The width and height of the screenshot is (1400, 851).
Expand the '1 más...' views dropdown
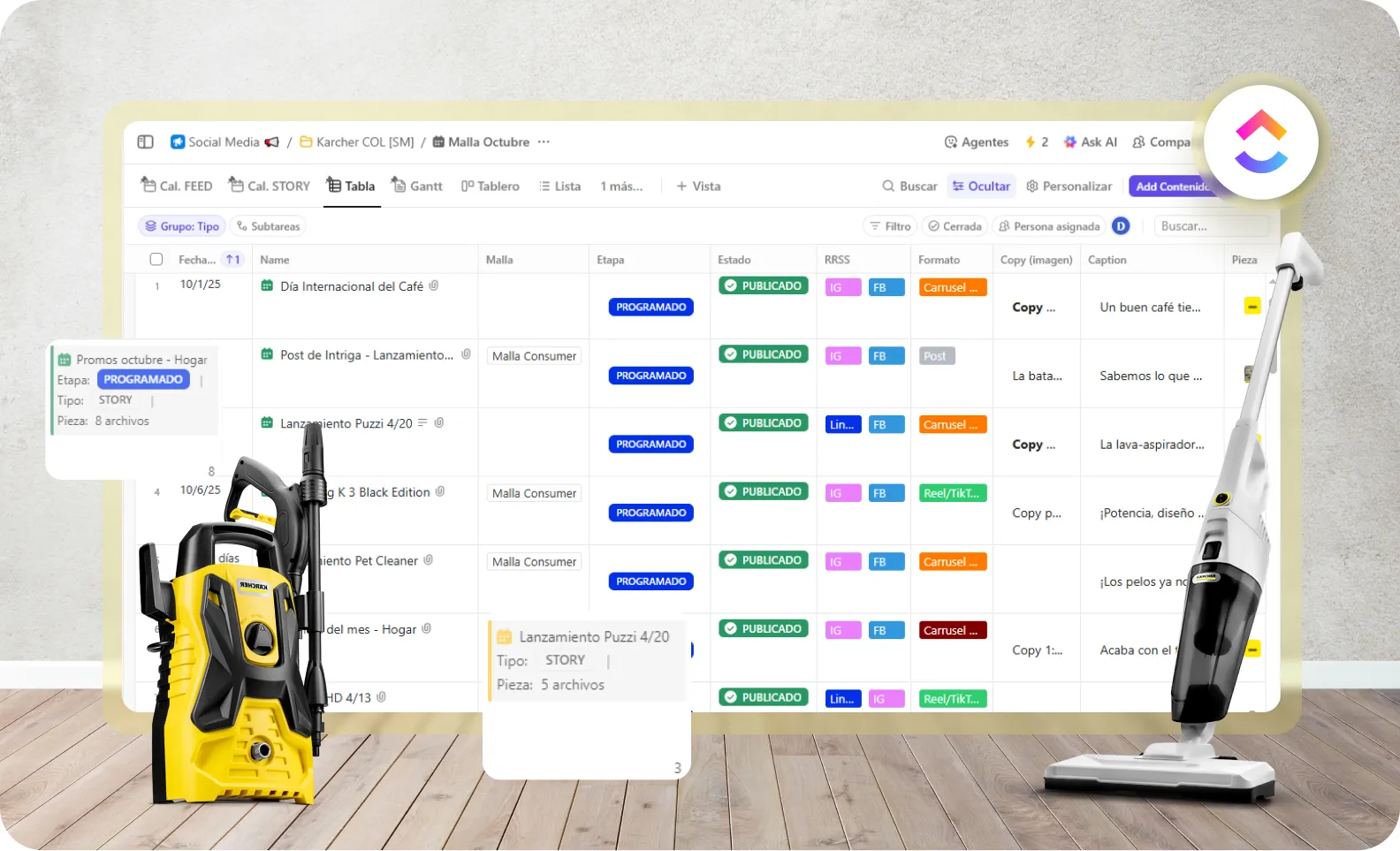point(621,186)
